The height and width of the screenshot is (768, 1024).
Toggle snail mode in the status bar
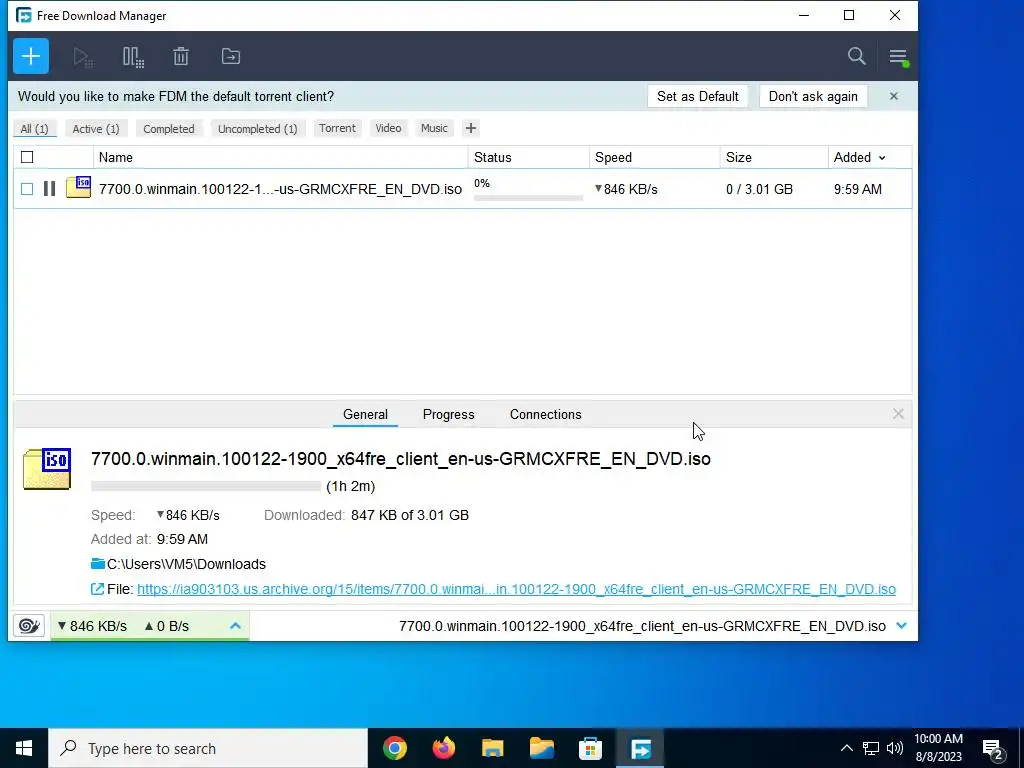[x=29, y=626]
